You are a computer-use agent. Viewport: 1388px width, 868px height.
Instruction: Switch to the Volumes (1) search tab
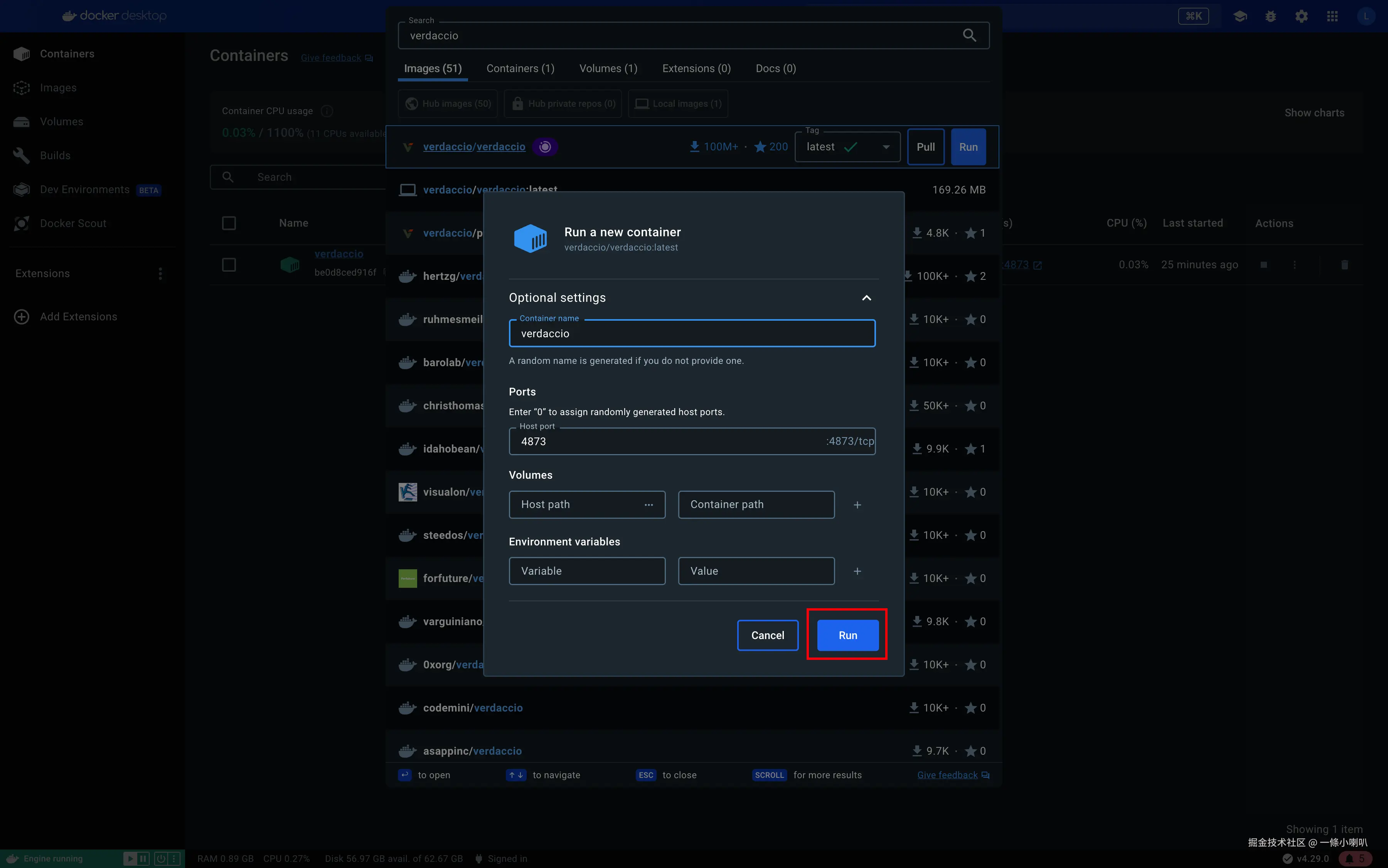pyautogui.click(x=608, y=68)
